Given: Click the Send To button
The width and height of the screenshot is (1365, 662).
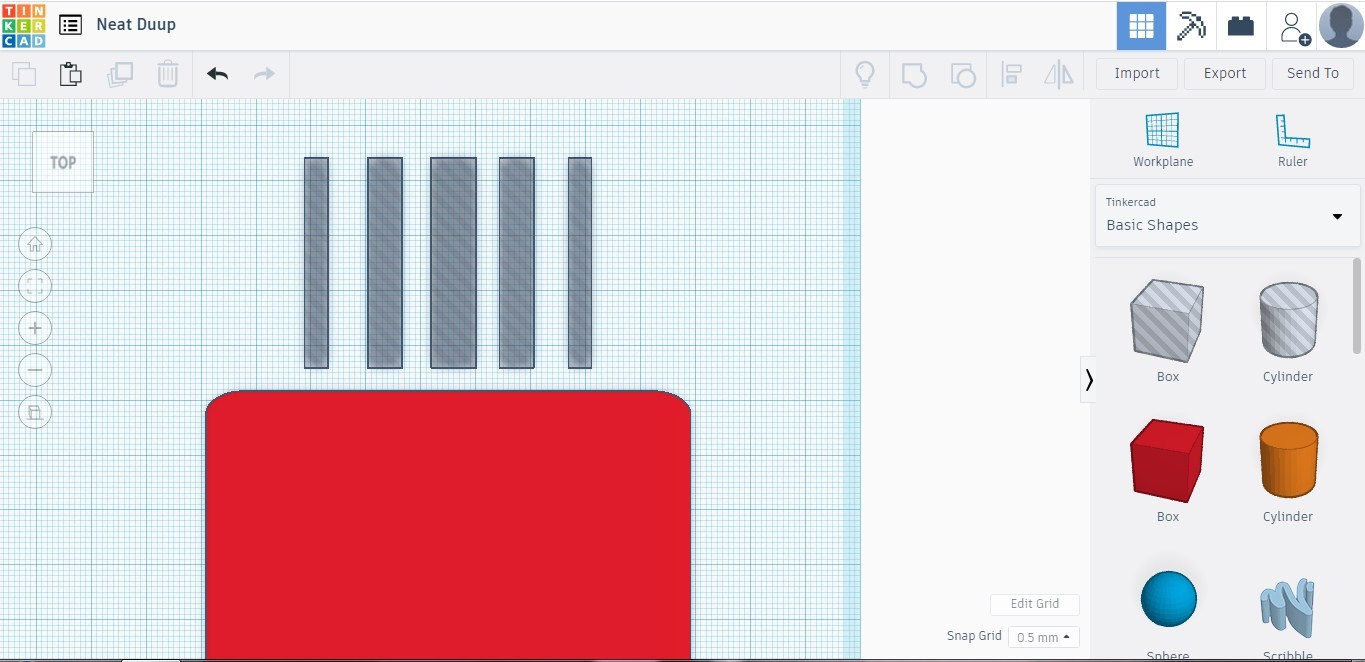Looking at the screenshot, I should (x=1313, y=73).
